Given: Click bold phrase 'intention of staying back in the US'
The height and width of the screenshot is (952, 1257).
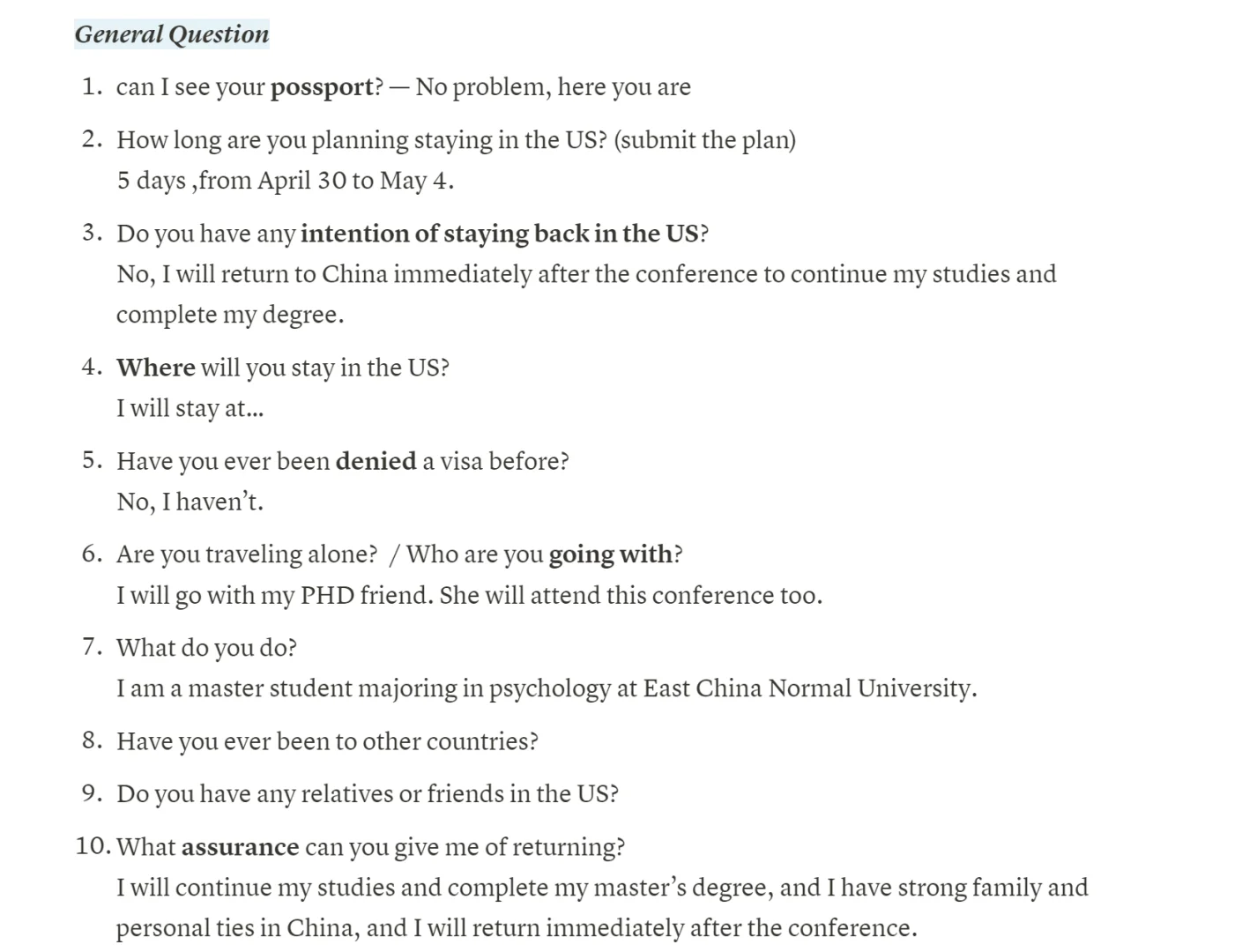Looking at the screenshot, I should point(499,234).
